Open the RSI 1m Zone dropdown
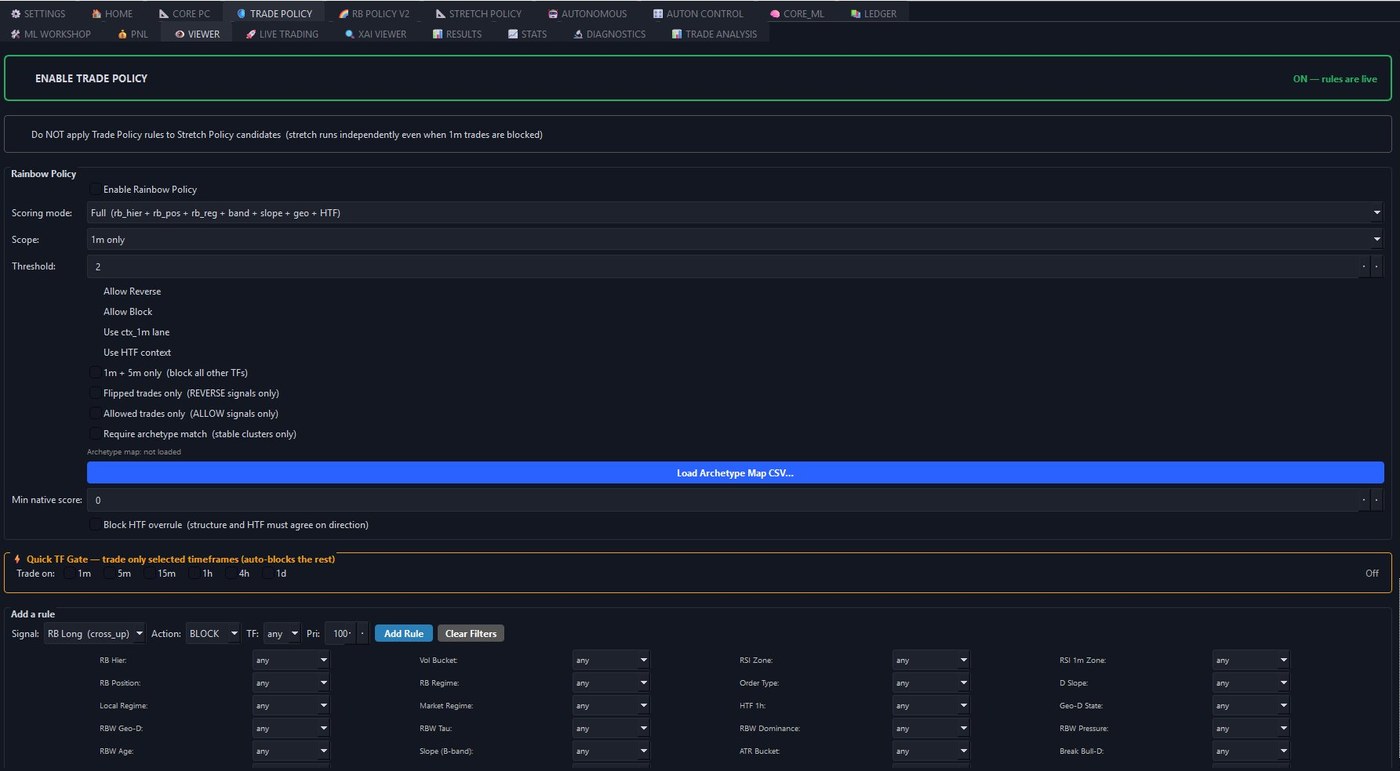The width and height of the screenshot is (1400, 771). (x=1251, y=661)
